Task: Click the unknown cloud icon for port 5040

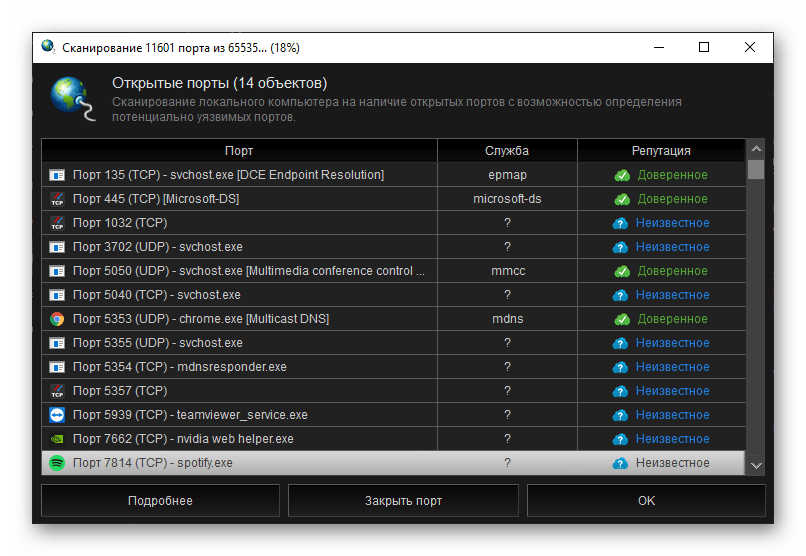Action: pos(620,295)
